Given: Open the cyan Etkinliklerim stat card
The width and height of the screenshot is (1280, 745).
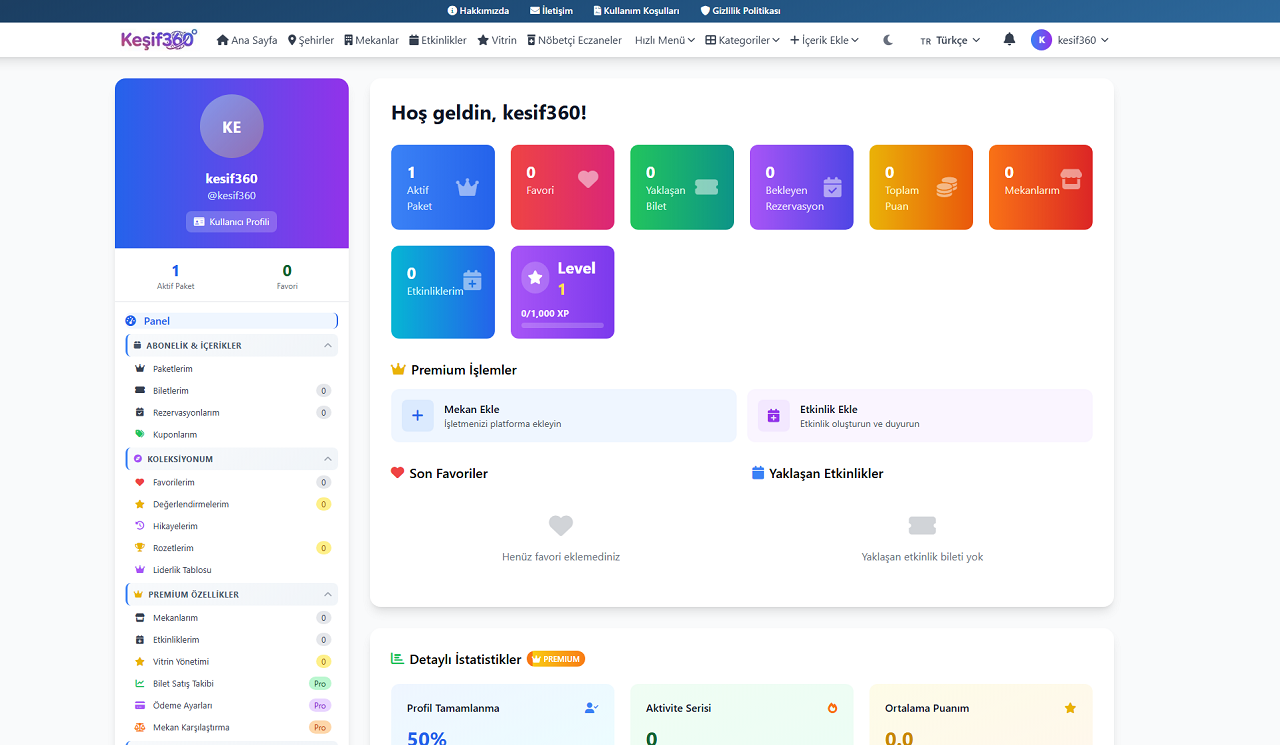Looking at the screenshot, I should [x=443, y=292].
